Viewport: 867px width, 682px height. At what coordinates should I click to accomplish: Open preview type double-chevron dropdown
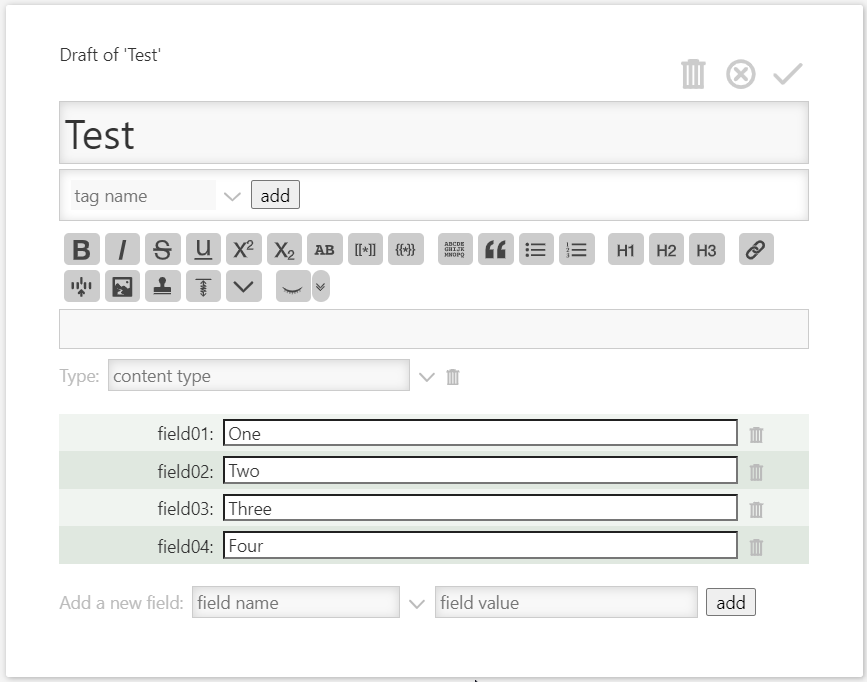pyautogui.click(x=321, y=287)
